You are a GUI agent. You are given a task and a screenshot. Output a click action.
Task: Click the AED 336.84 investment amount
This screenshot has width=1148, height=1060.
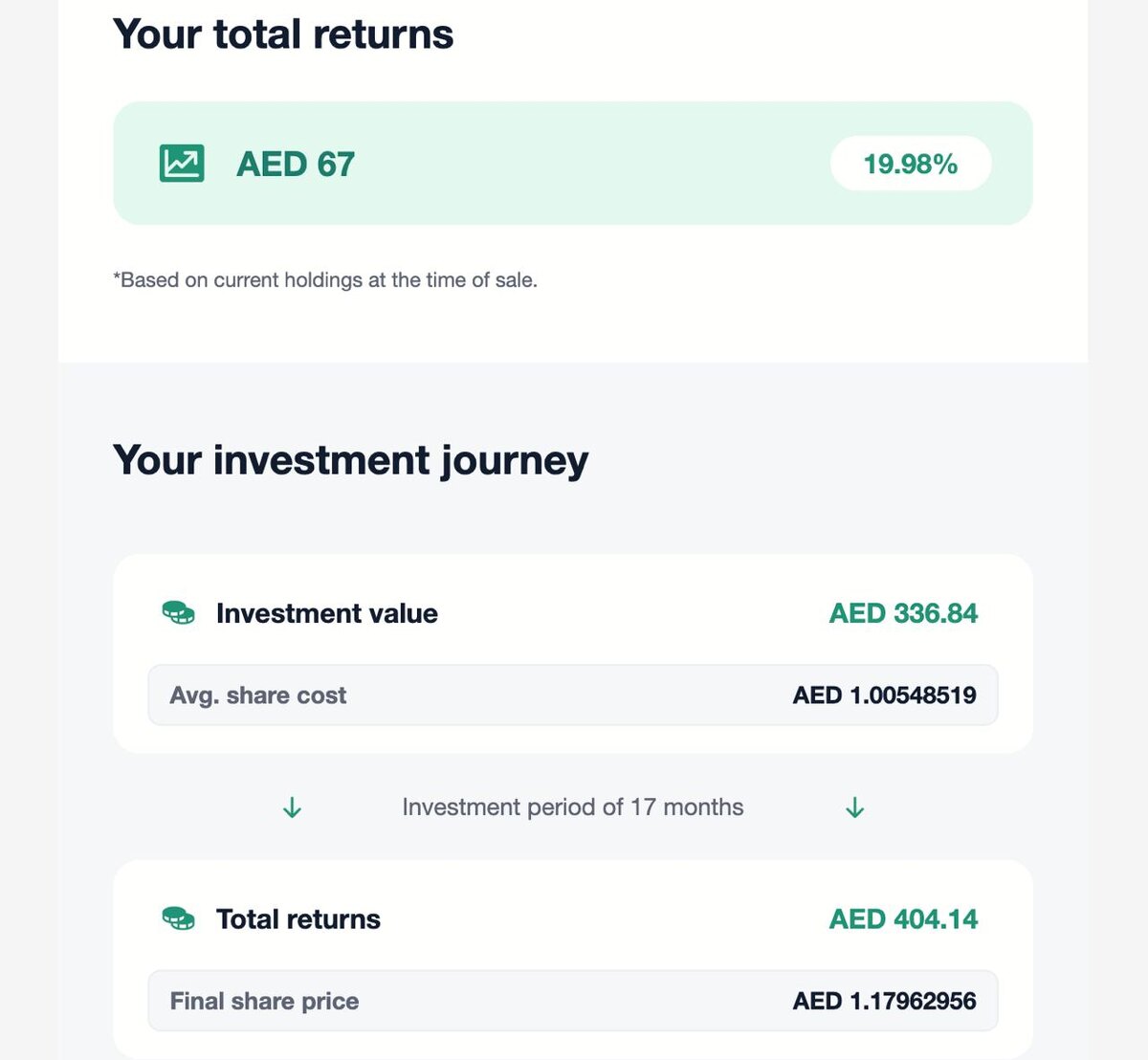(x=903, y=613)
